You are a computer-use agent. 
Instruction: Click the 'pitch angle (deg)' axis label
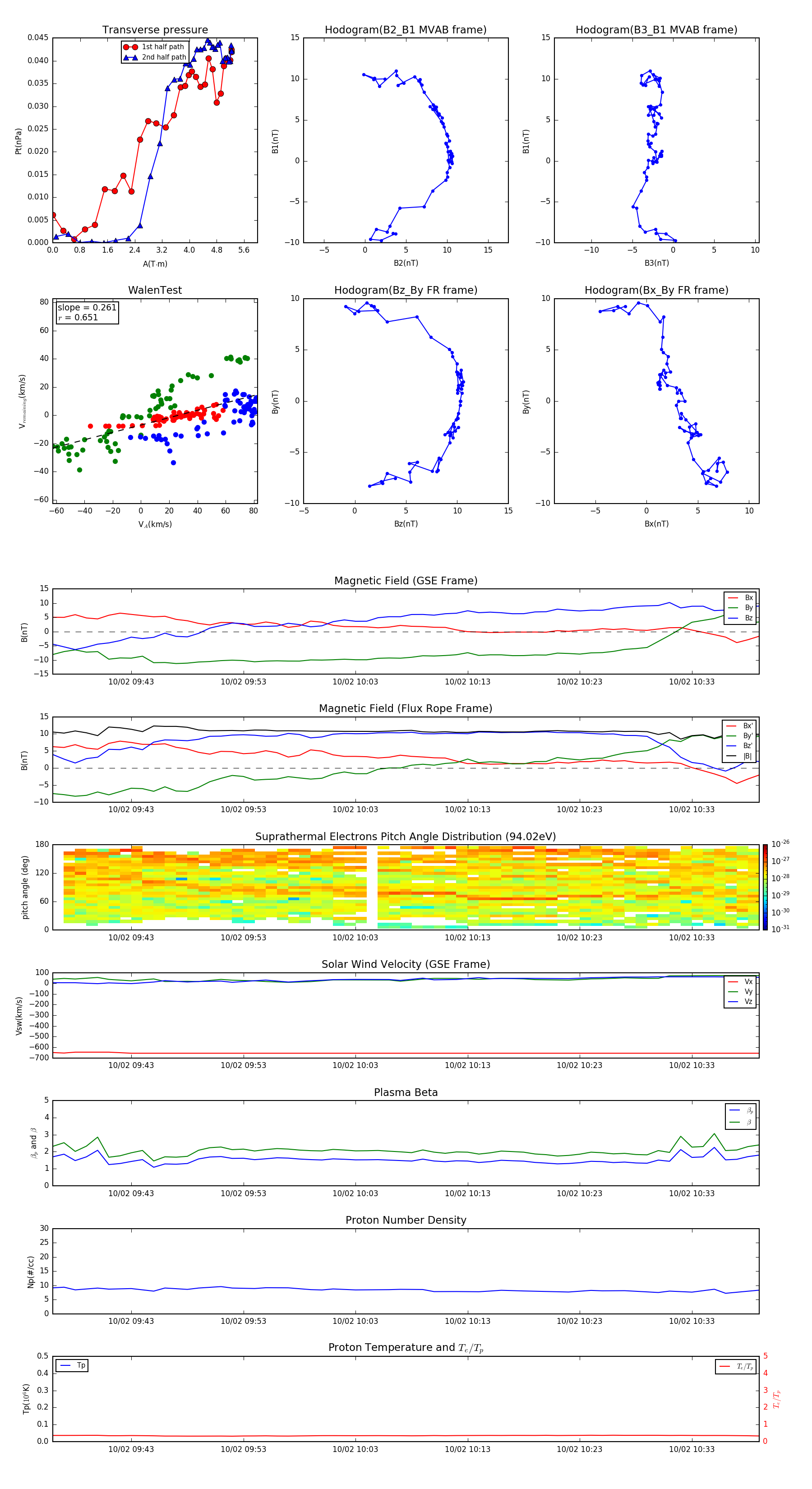25,887
